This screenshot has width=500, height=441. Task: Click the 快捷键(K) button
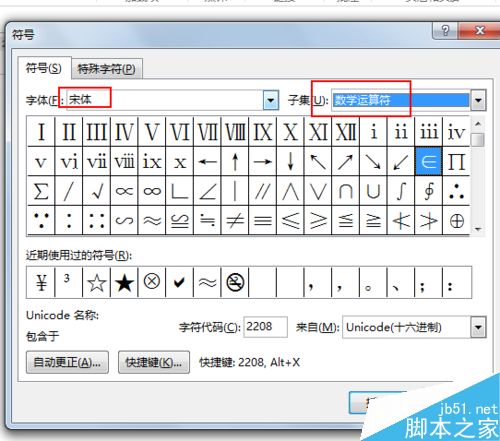click(x=154, y=362)
